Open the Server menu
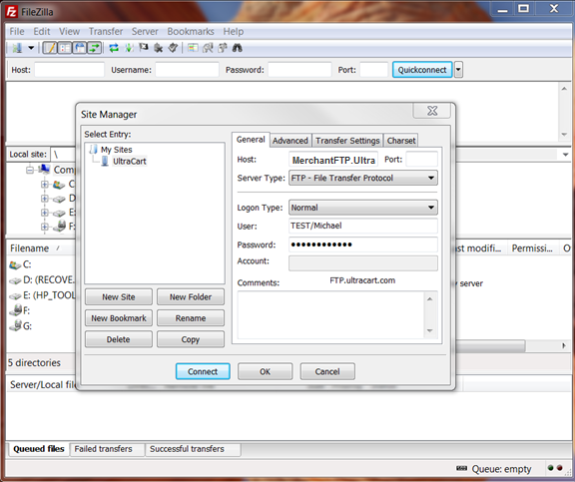Viewport: 575px width, 482px height. (145, 32)
